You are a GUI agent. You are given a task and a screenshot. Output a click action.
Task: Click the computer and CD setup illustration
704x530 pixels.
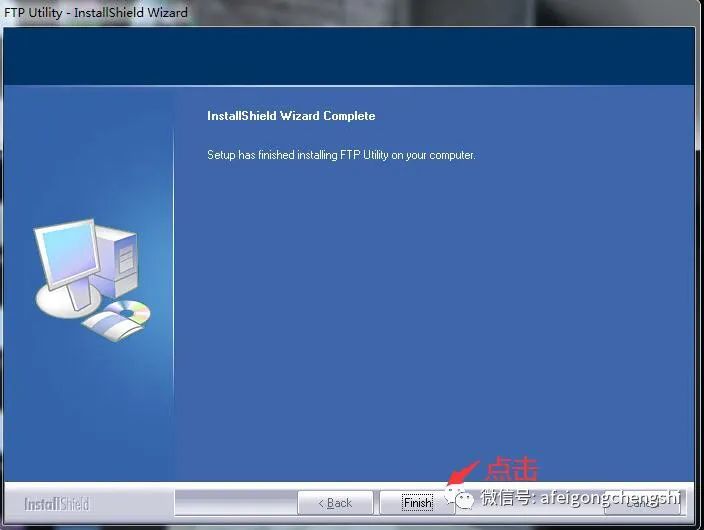coord(92,280)
